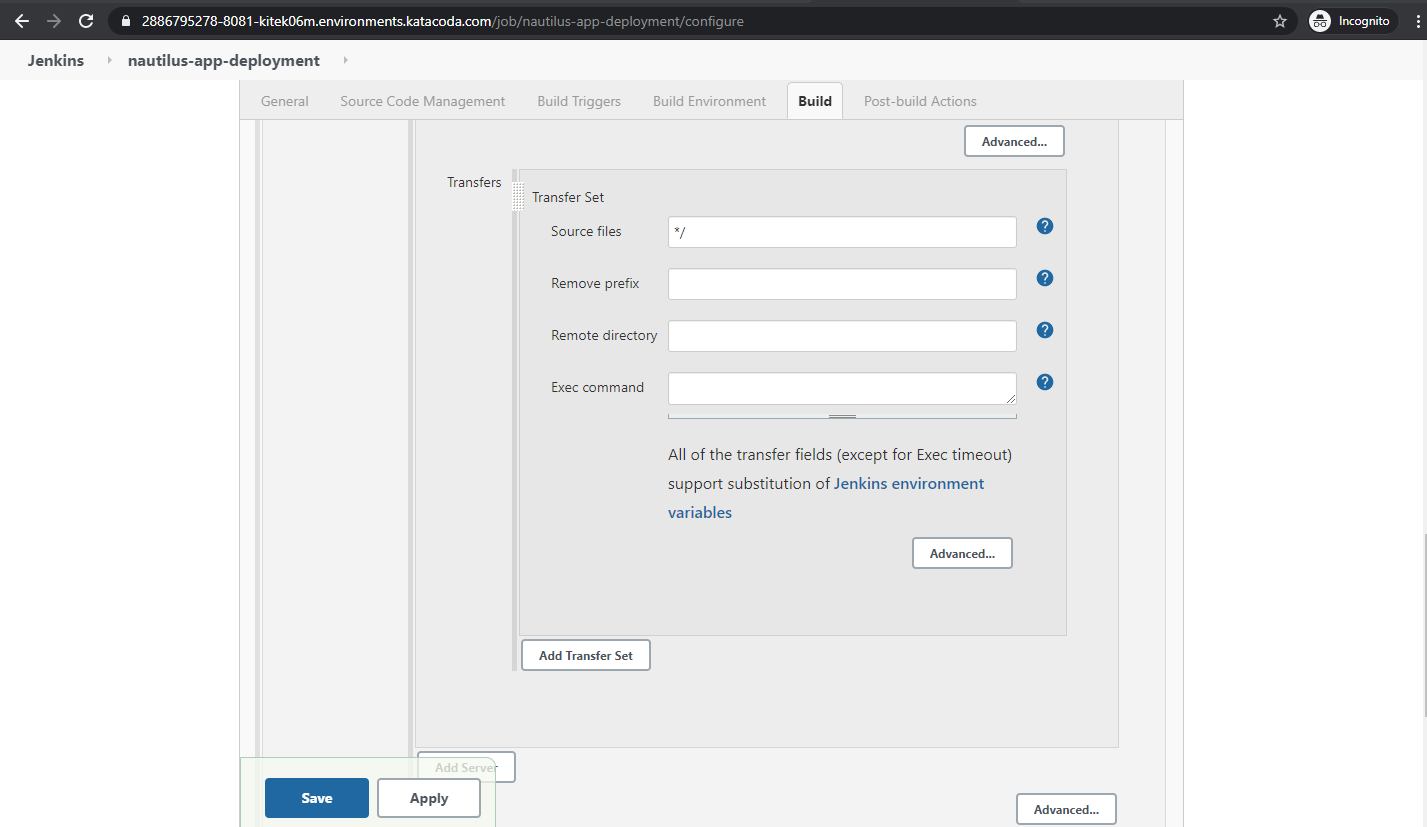The height and width of the screenshot is (827, 1427).
Task: Click Add Transfer Set button
Action: coord(585,655)
